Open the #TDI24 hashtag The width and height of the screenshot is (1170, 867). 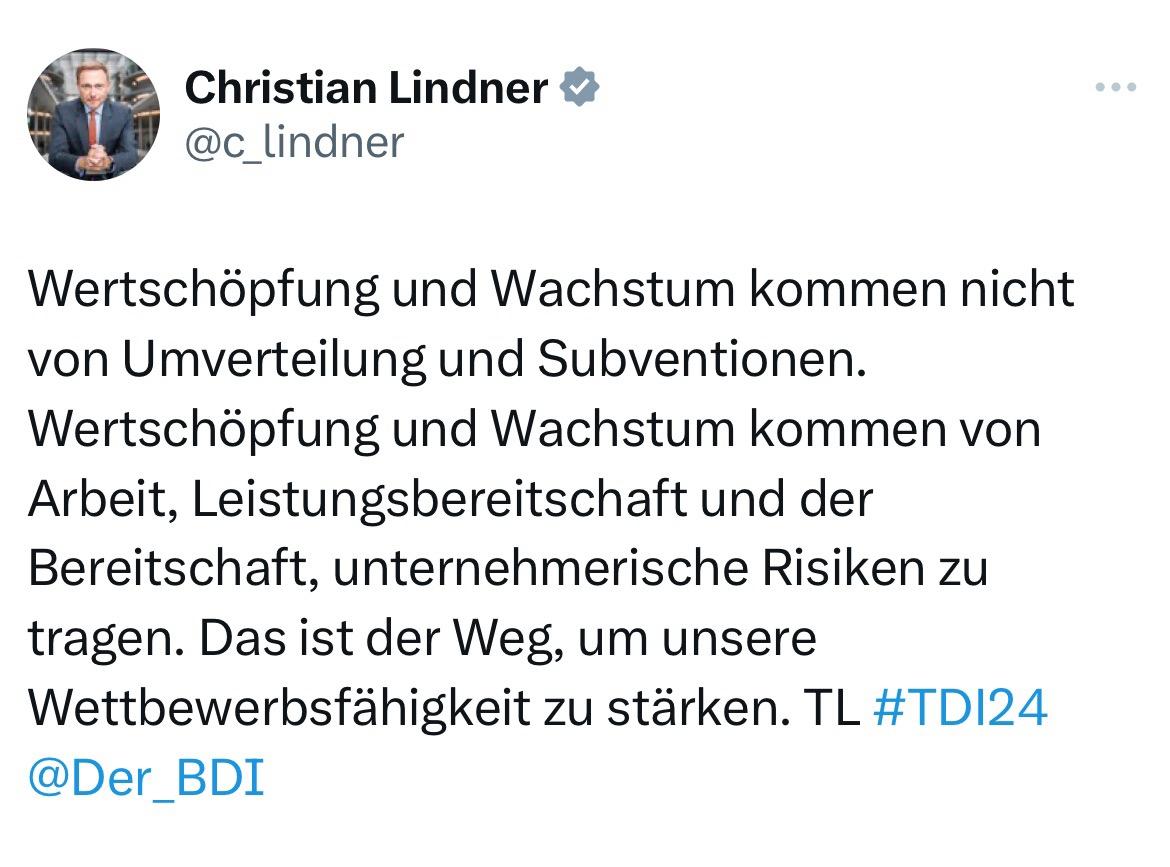[960, 708]
